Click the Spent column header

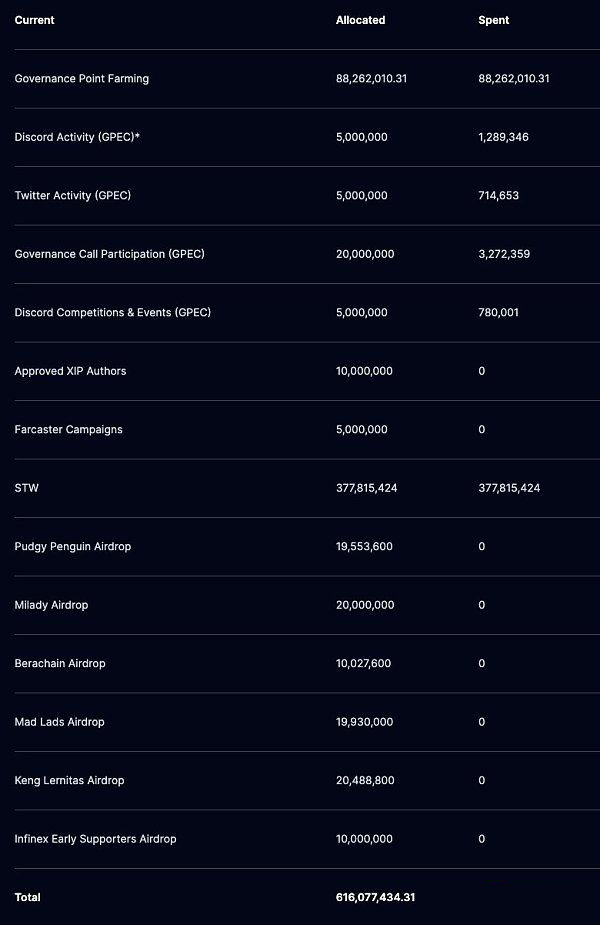(494, 20)
